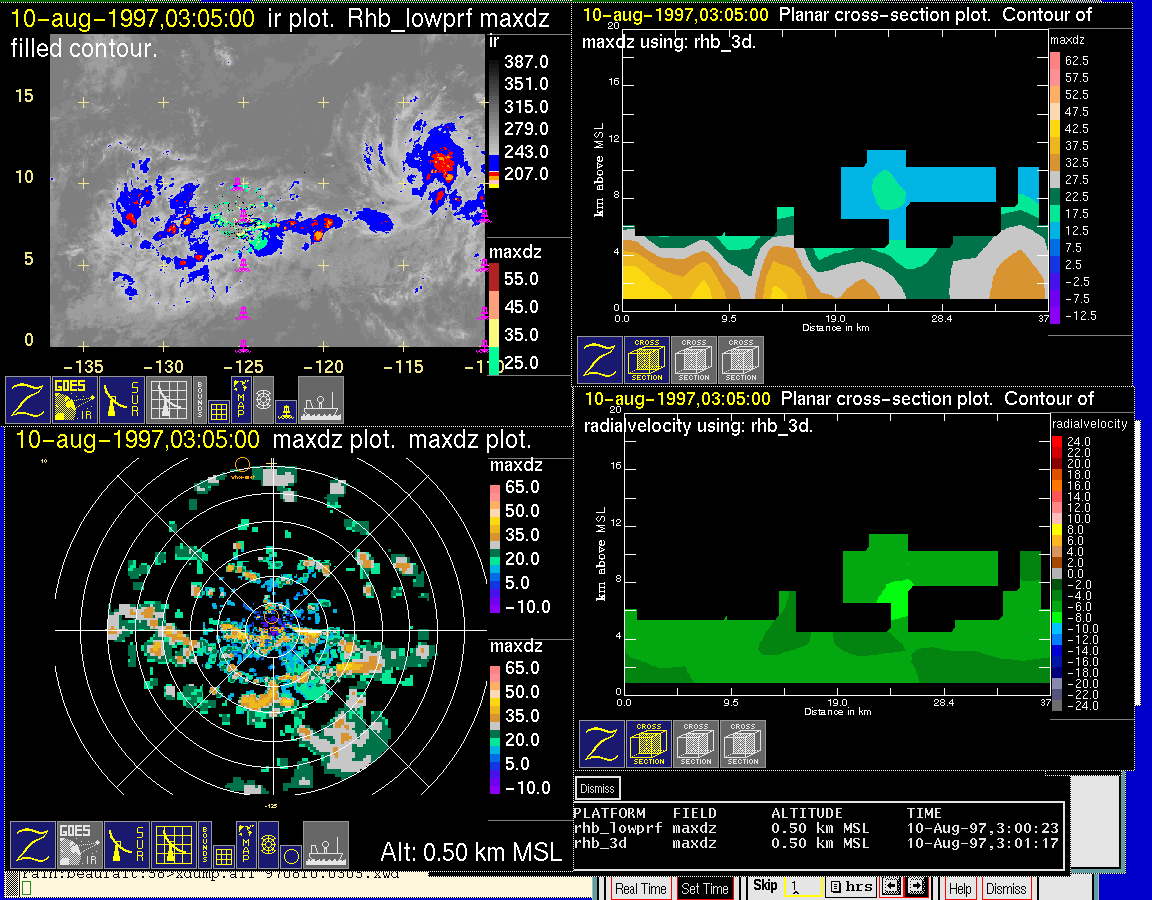Open the MAP overlay icon in IR plot window

click(241, 400)
